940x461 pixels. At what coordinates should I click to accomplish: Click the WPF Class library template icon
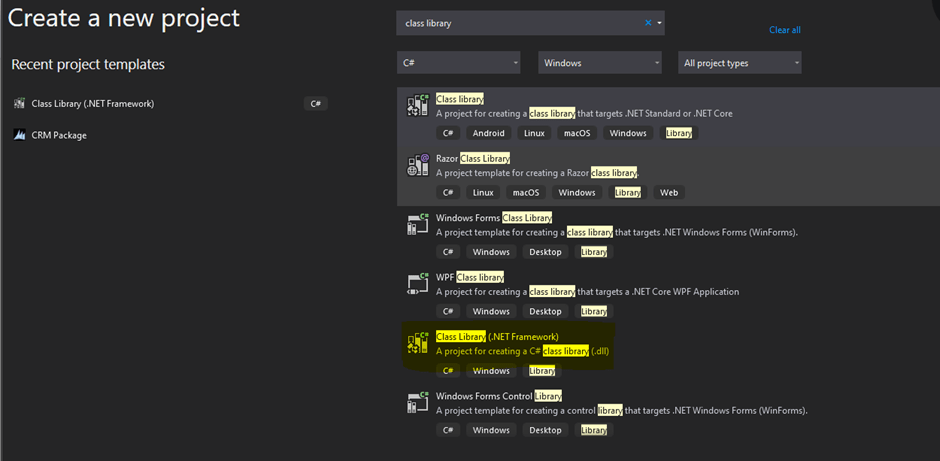point(417,284)
